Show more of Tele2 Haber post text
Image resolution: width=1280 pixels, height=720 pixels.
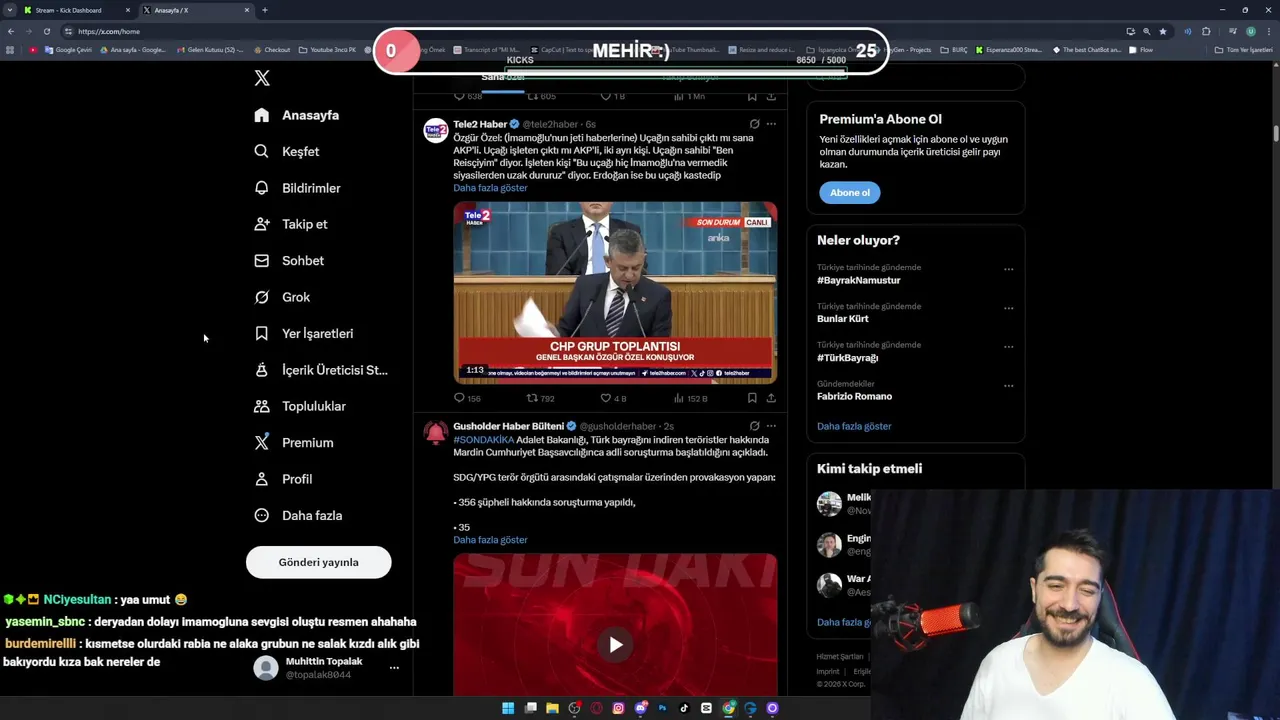click(490, 188)
